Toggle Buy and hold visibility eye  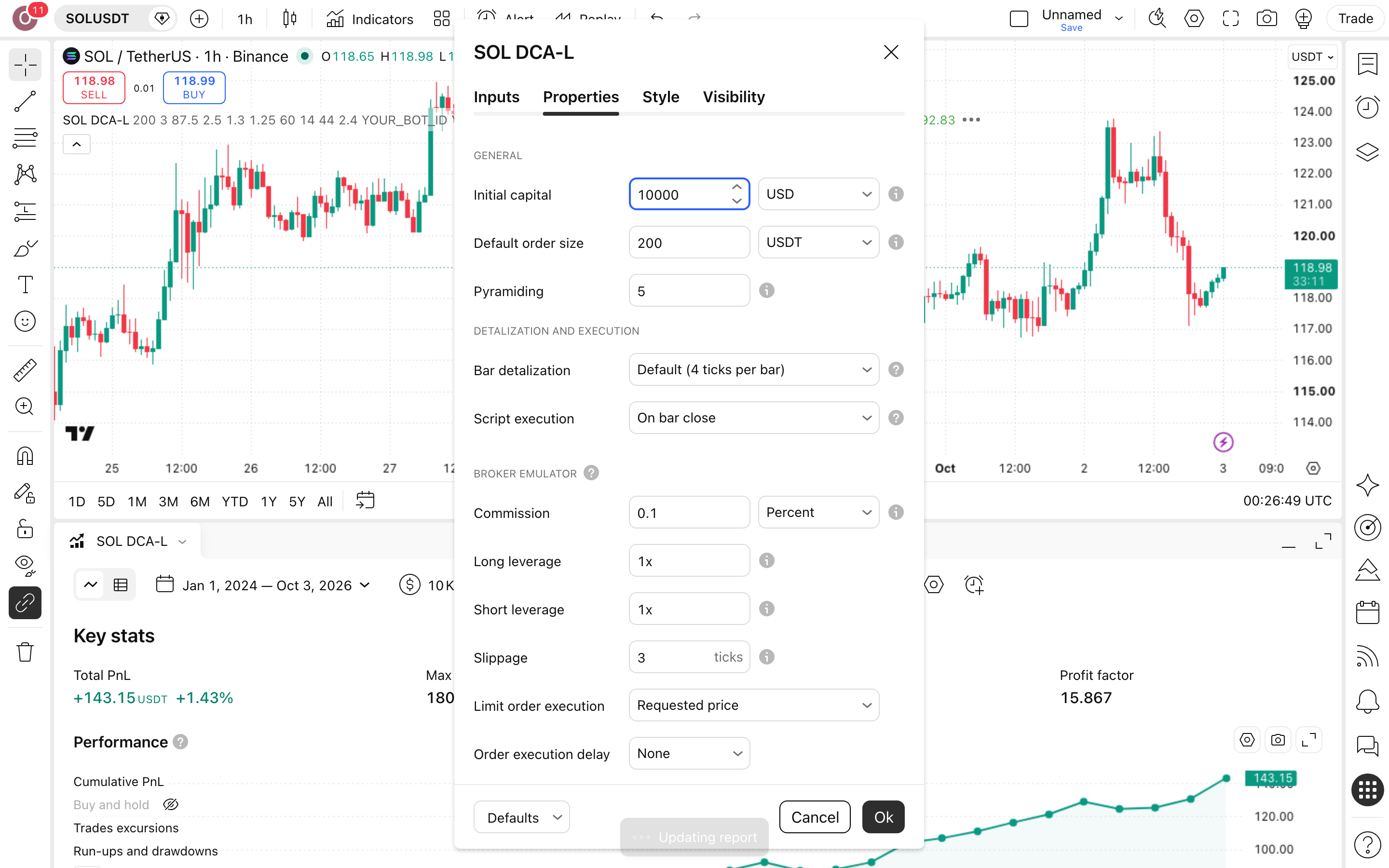tap(170, 805)
